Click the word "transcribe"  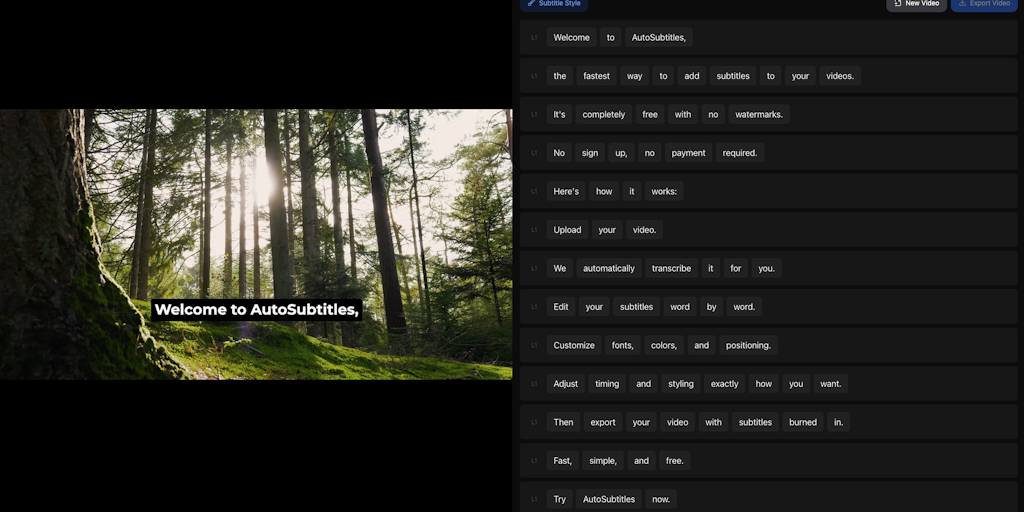pyautogui.click(x=671, y=268)
